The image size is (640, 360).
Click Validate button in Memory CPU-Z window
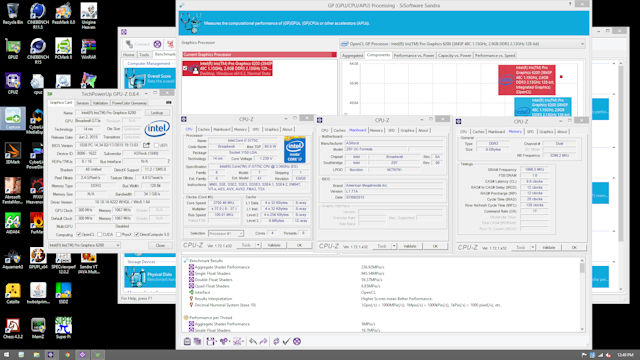click(x=549, y=247)
